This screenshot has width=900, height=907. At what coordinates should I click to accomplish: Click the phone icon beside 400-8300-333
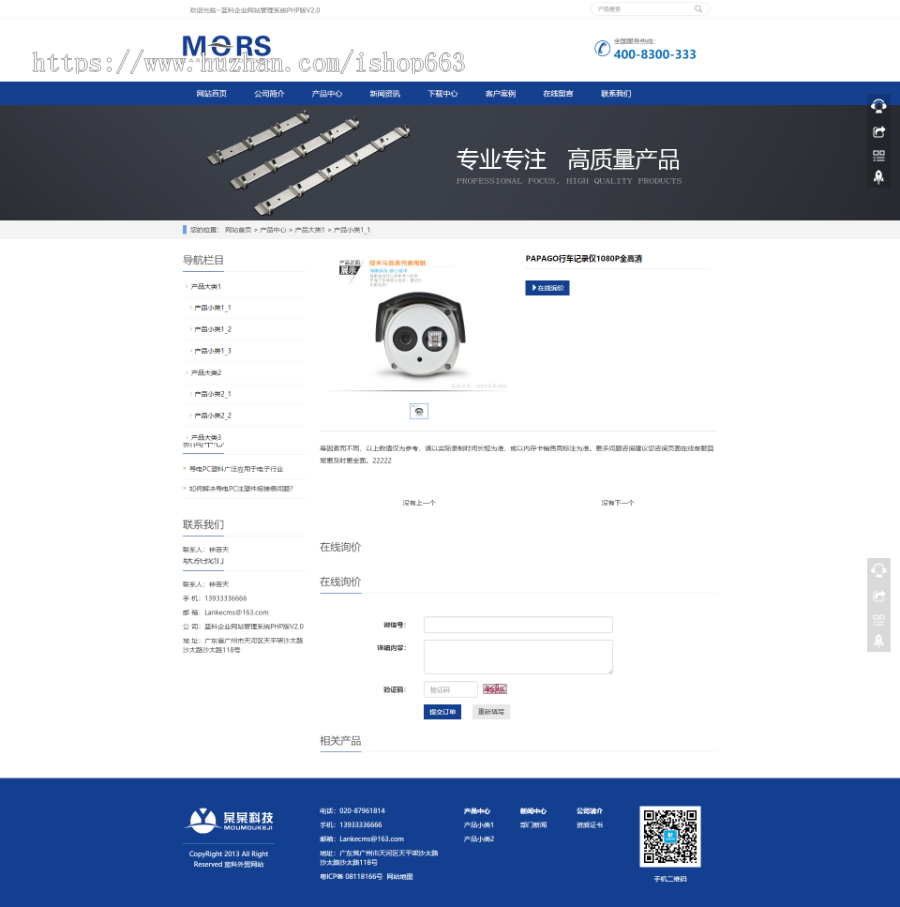(601, 49)
